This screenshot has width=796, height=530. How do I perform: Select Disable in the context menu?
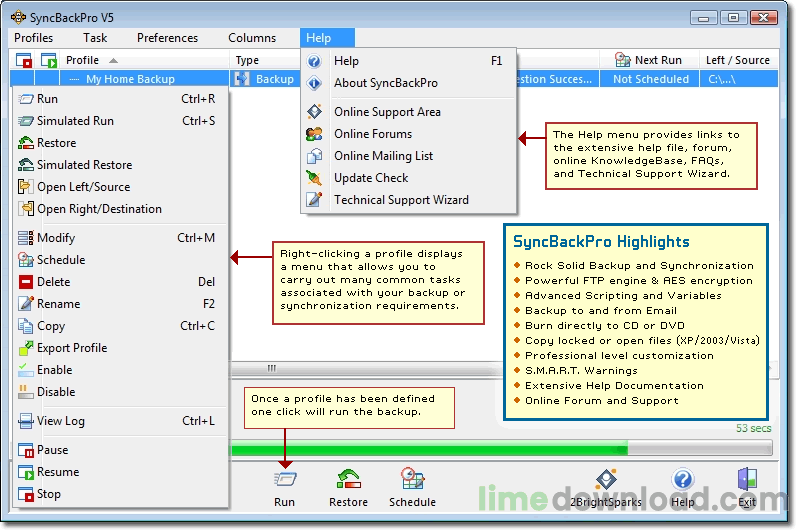coord(121,392)
